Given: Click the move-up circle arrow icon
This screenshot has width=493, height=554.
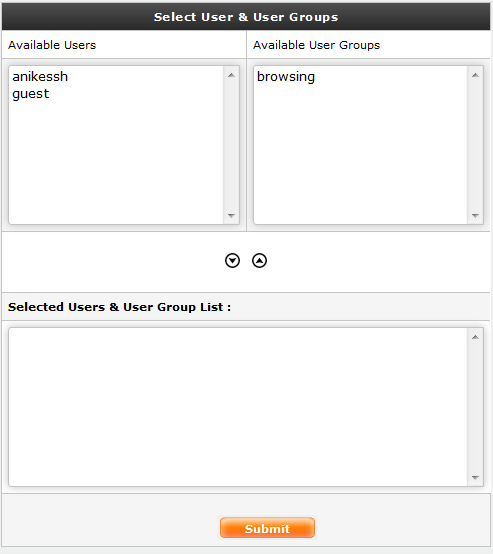Looking at the screenshot, I should (259, 261).
